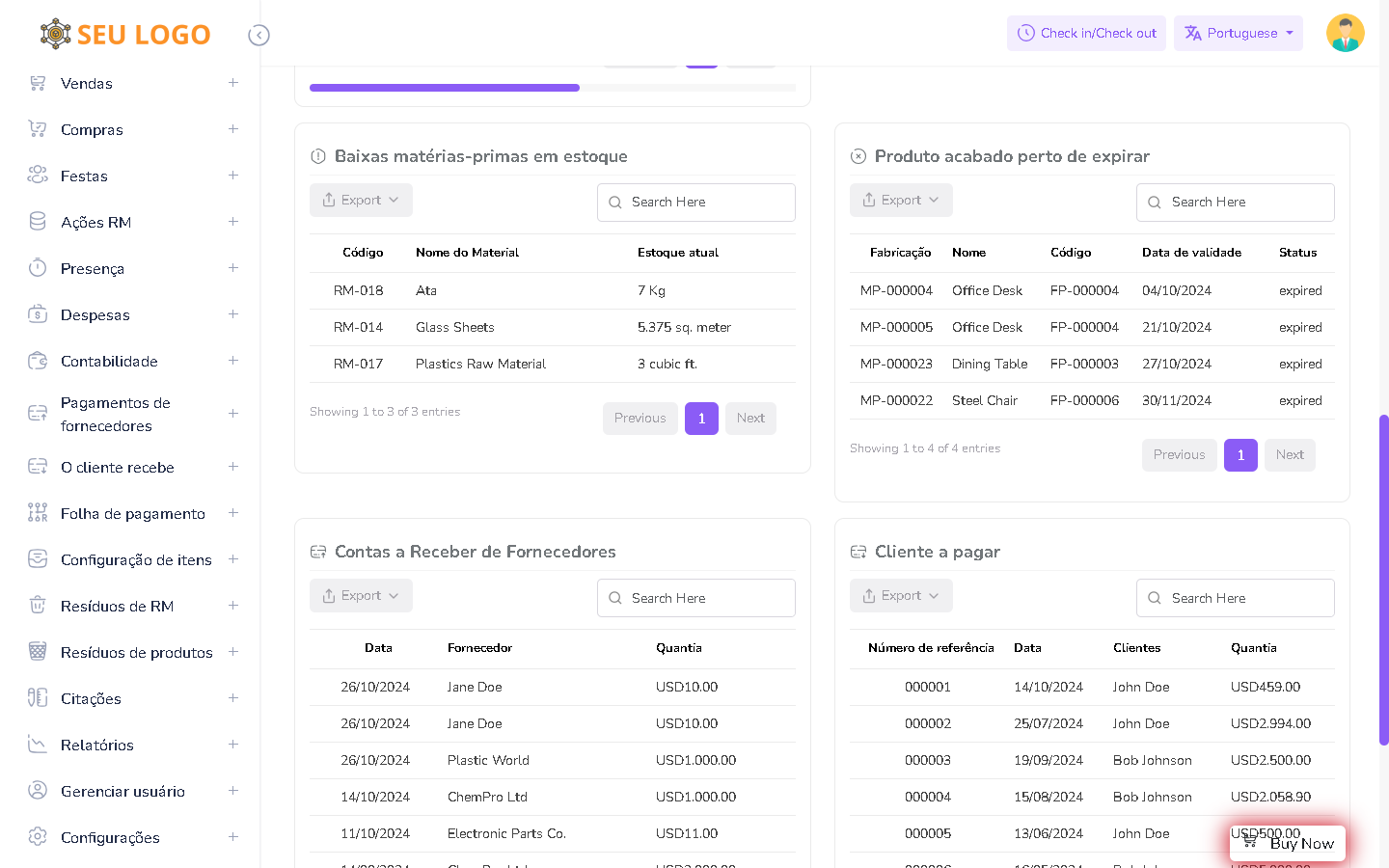Expand the Compras menu plus sign
The height and width of the screenshot is (868, 1389).
pos(233,129)
